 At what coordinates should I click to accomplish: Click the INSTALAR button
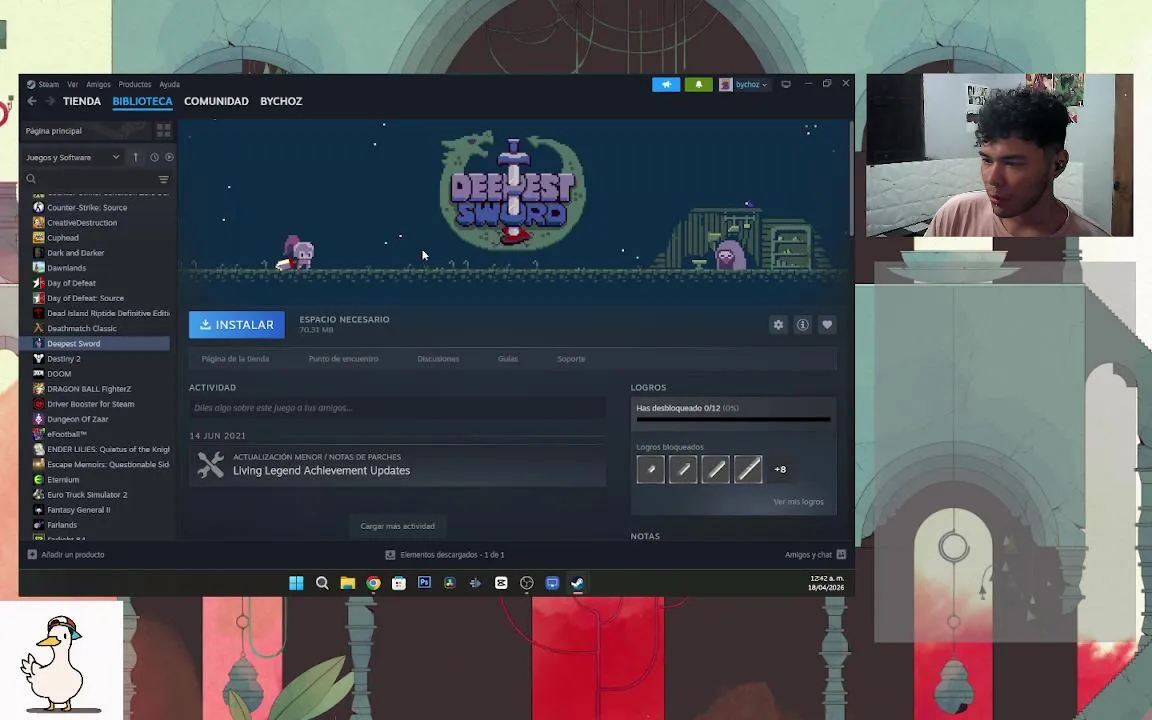(237, 325)
